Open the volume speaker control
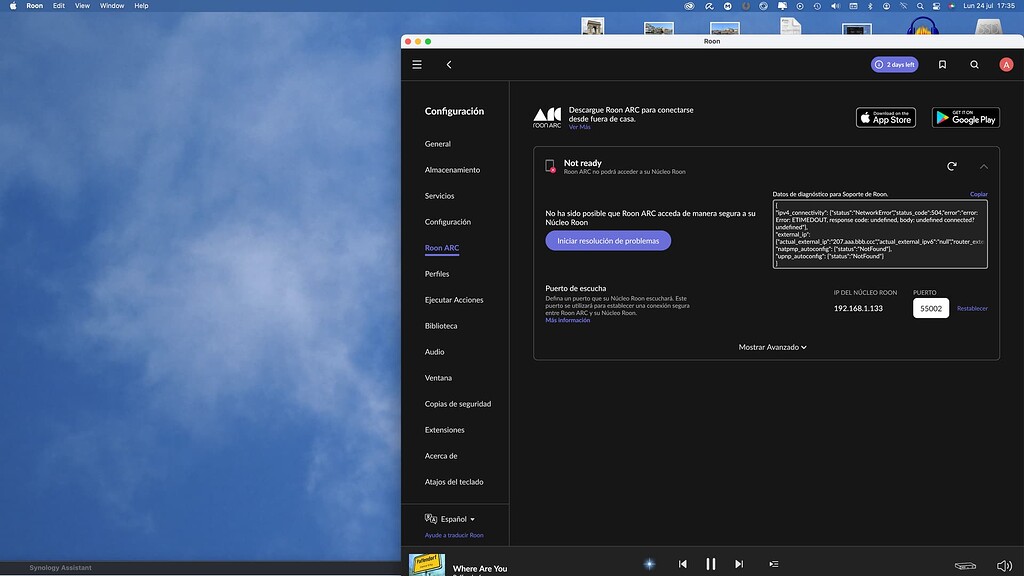 pos(1004,565)
